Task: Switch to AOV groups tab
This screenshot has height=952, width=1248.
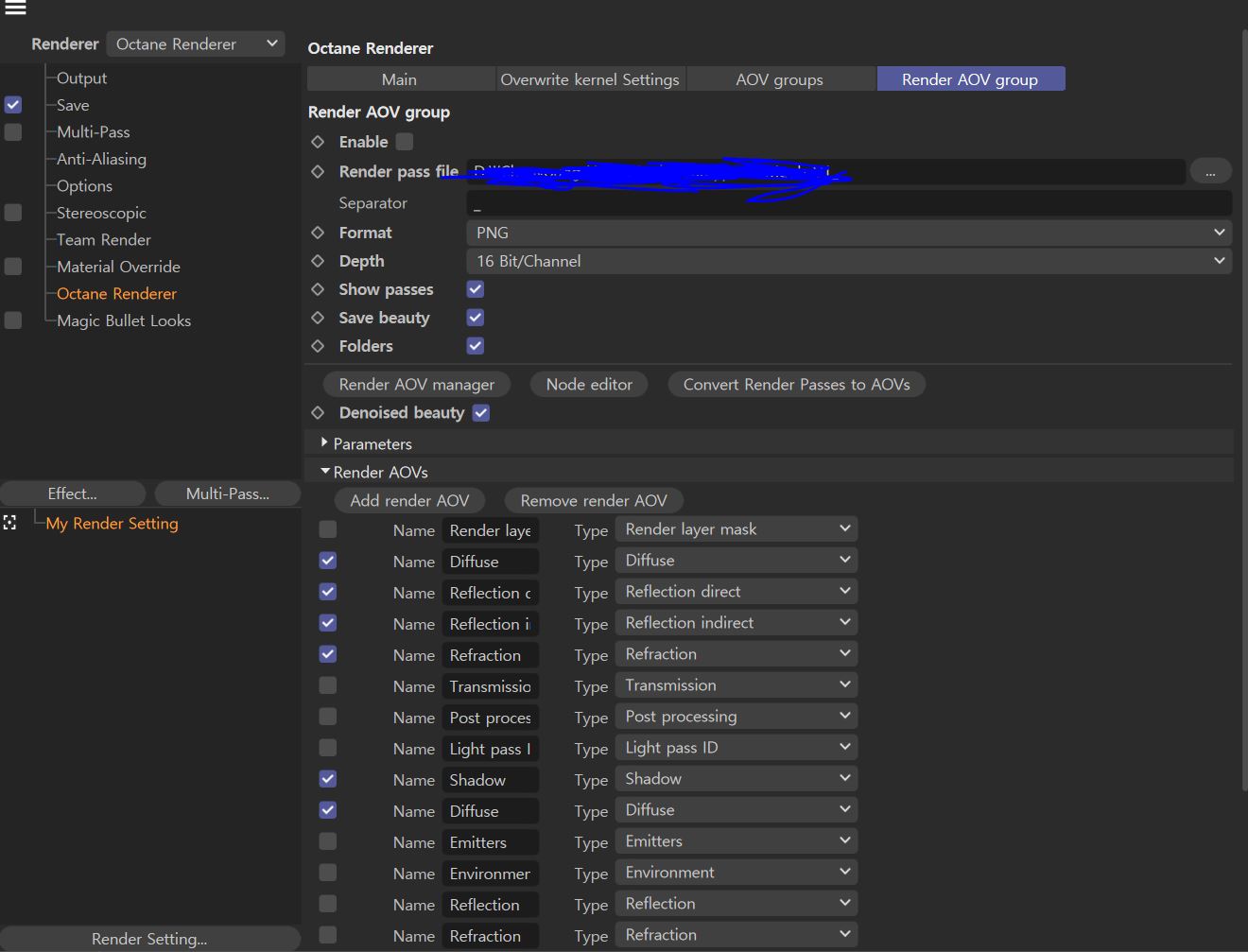Action: tap(780, 79)
